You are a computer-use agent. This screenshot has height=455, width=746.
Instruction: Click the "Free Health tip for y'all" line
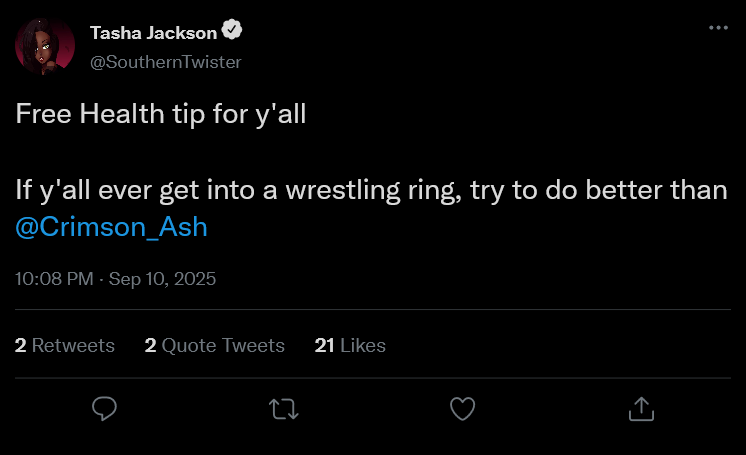click(160, 114)
